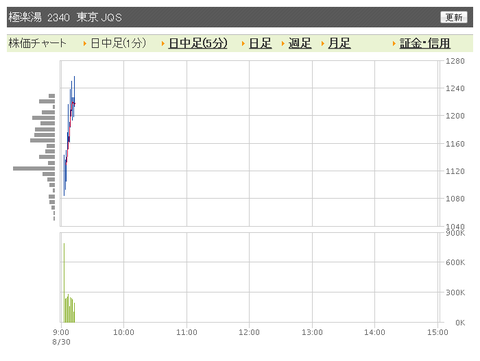Switch to the 日足 daily chart
Viewport: 480px width, 361px height.
pos(260,43)
